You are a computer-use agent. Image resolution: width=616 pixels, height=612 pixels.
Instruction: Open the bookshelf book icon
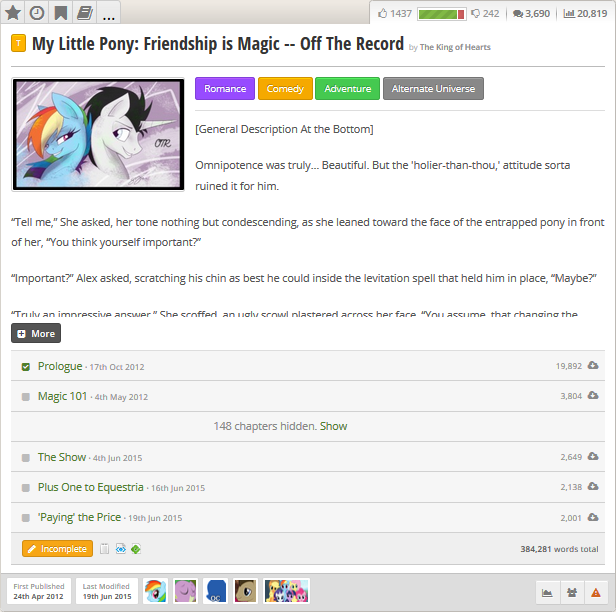coord(84,13)
